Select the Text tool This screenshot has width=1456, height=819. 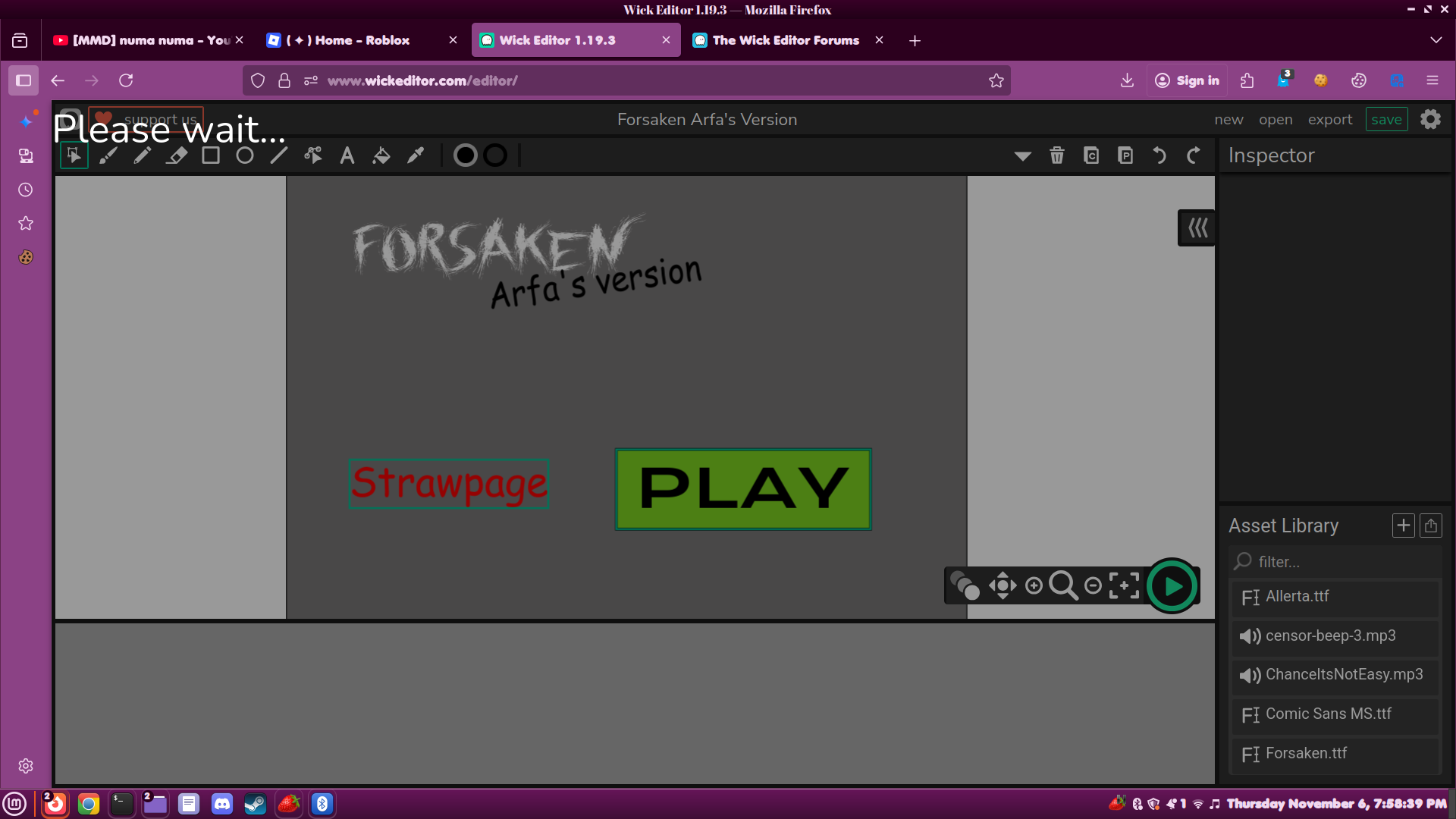pyautogui.click(x=347, y=155)
